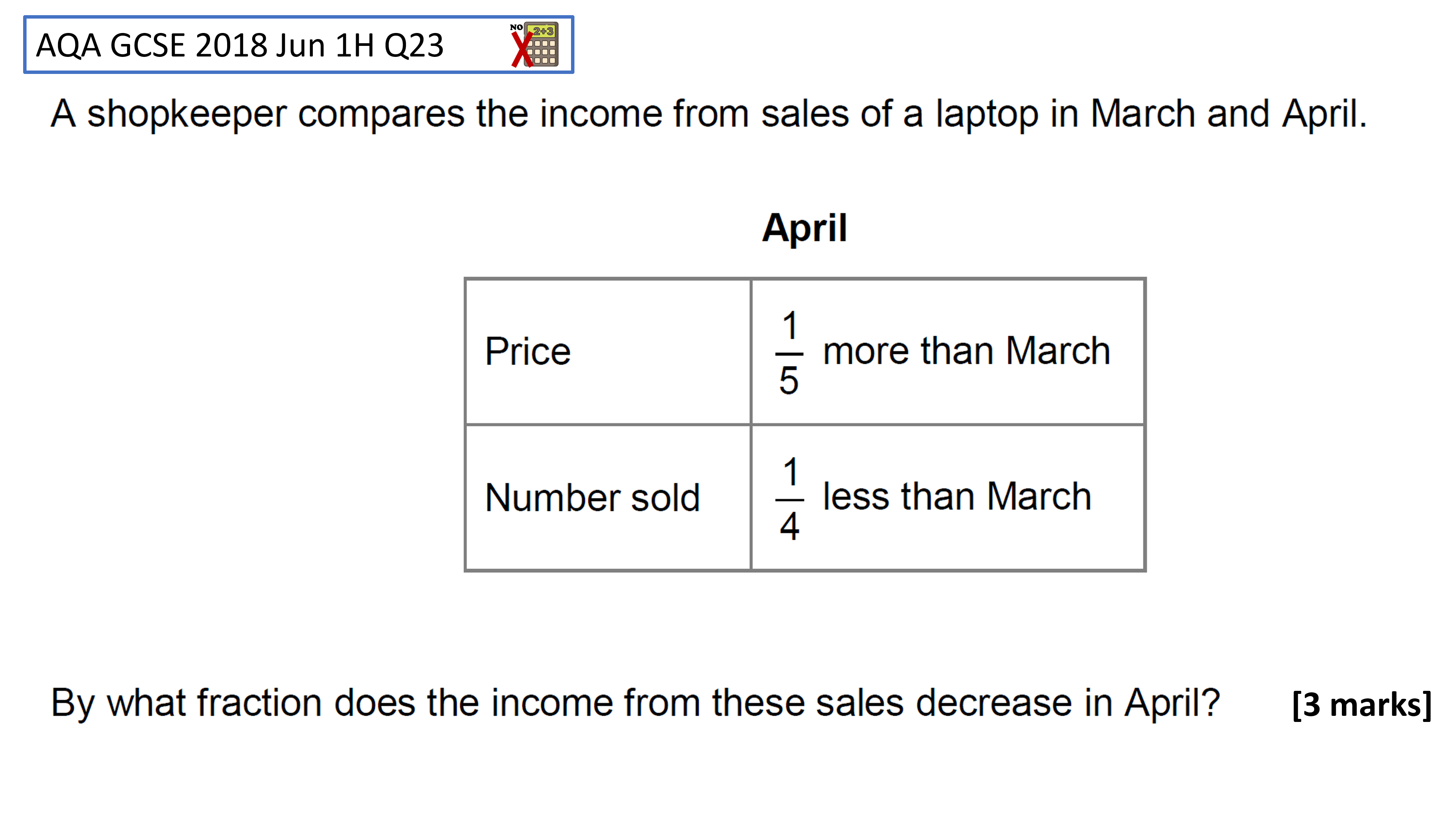Click the shopkeeper intro sentence

click(x=709, y=114)
